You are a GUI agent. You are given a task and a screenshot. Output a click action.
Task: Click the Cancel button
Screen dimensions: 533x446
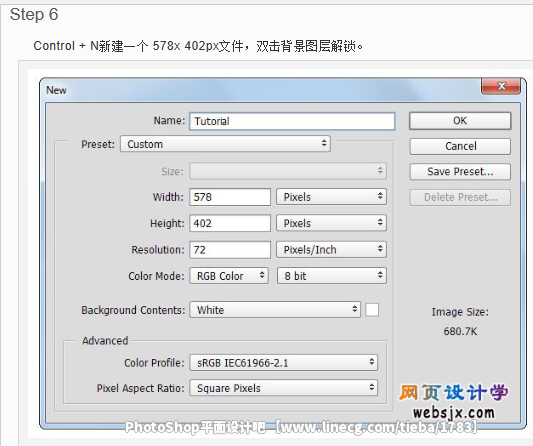[x=460, y=146]
